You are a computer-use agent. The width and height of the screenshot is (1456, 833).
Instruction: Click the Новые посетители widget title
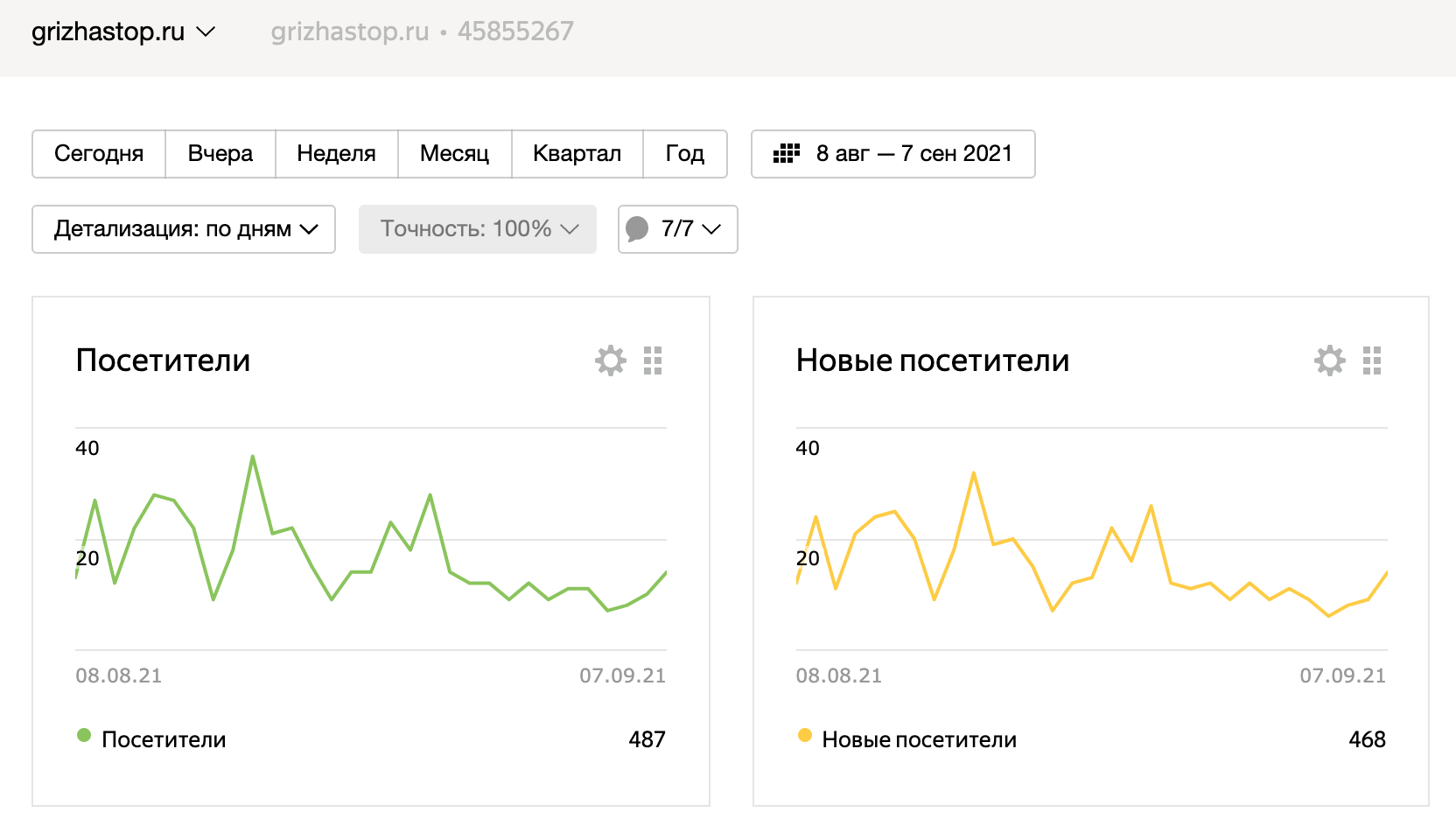pyautogui.click(x=933, y=360)
